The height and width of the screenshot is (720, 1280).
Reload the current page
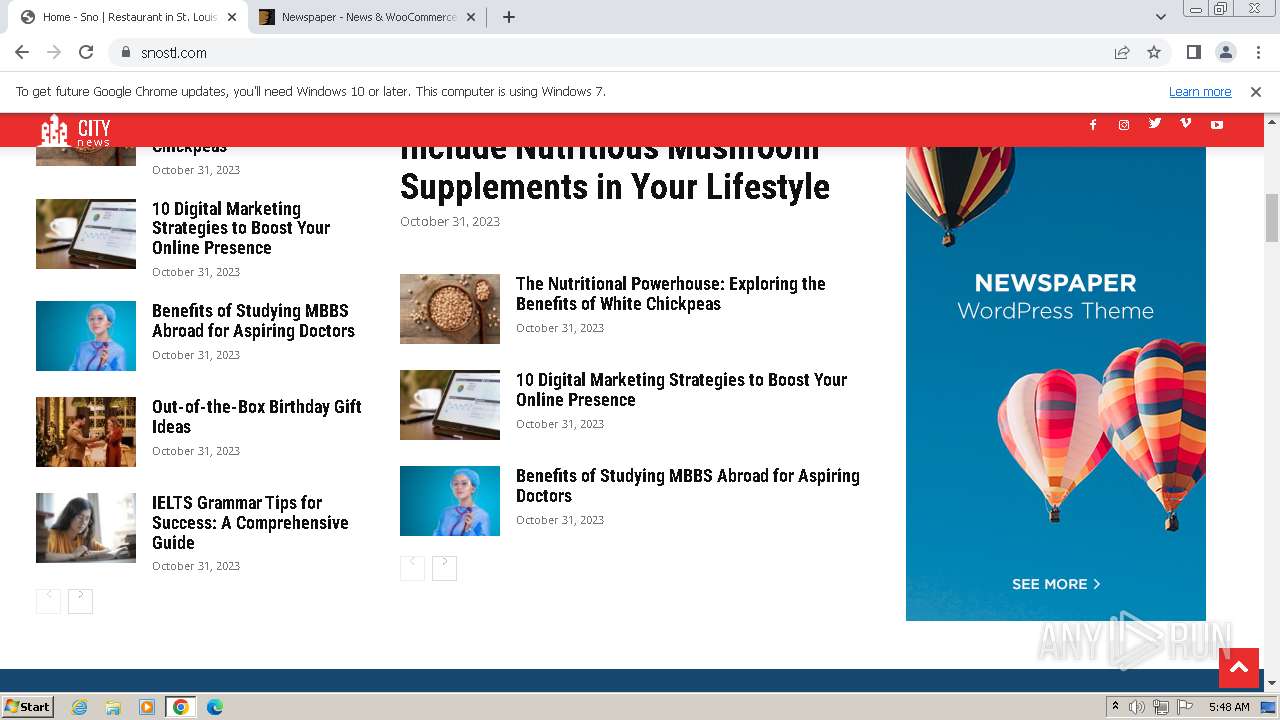point(86,53)
